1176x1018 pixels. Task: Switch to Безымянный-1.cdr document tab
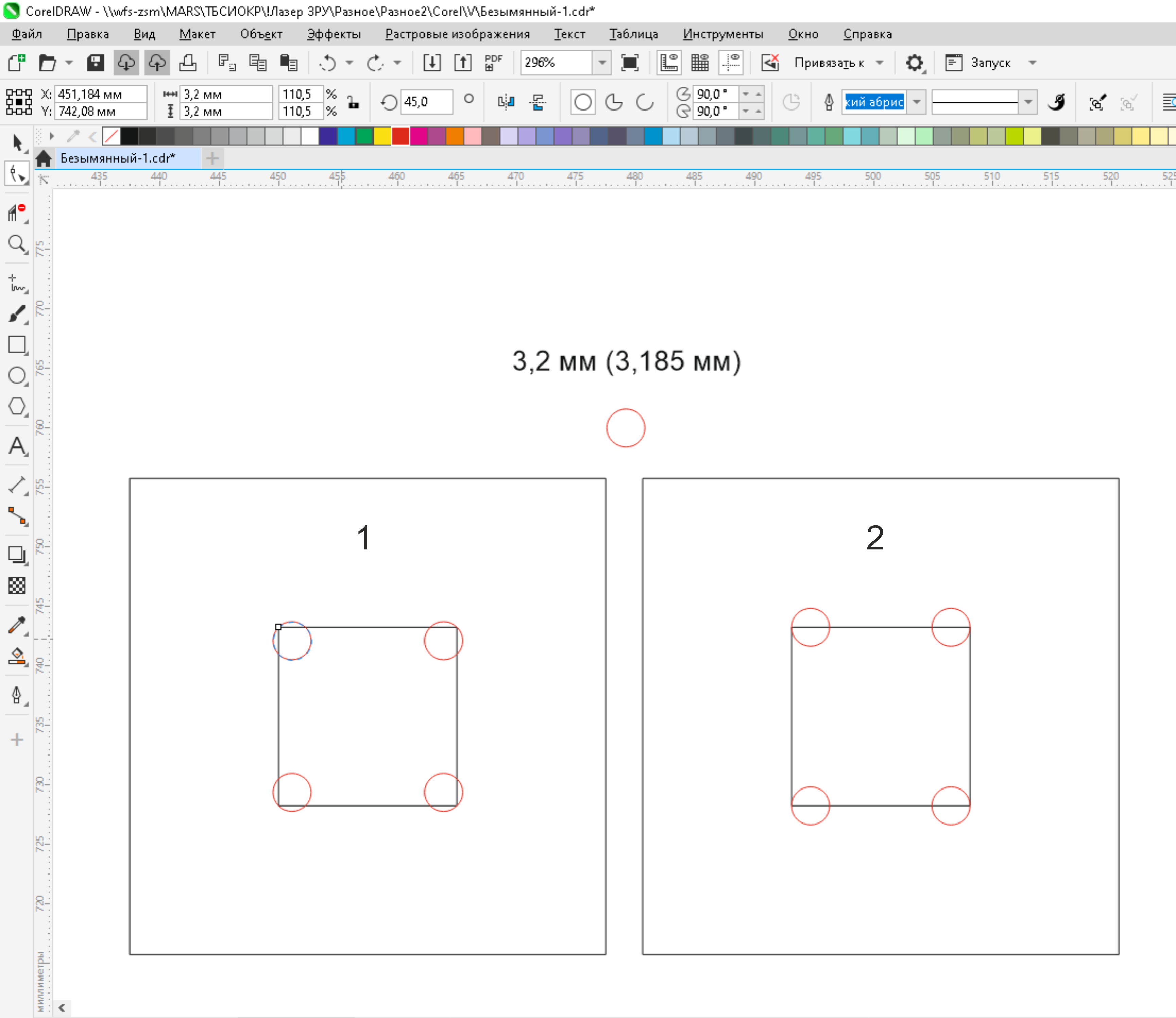(118, 158)
